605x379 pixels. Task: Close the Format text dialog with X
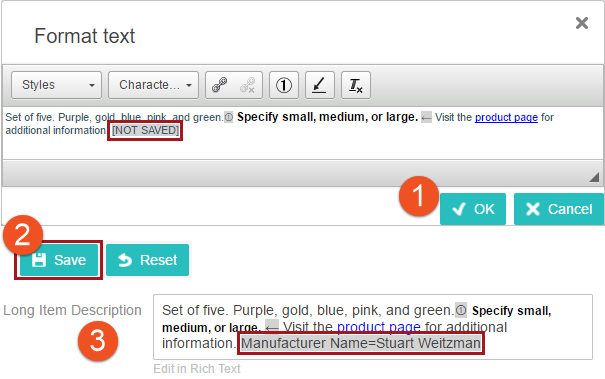coord(582,23)
